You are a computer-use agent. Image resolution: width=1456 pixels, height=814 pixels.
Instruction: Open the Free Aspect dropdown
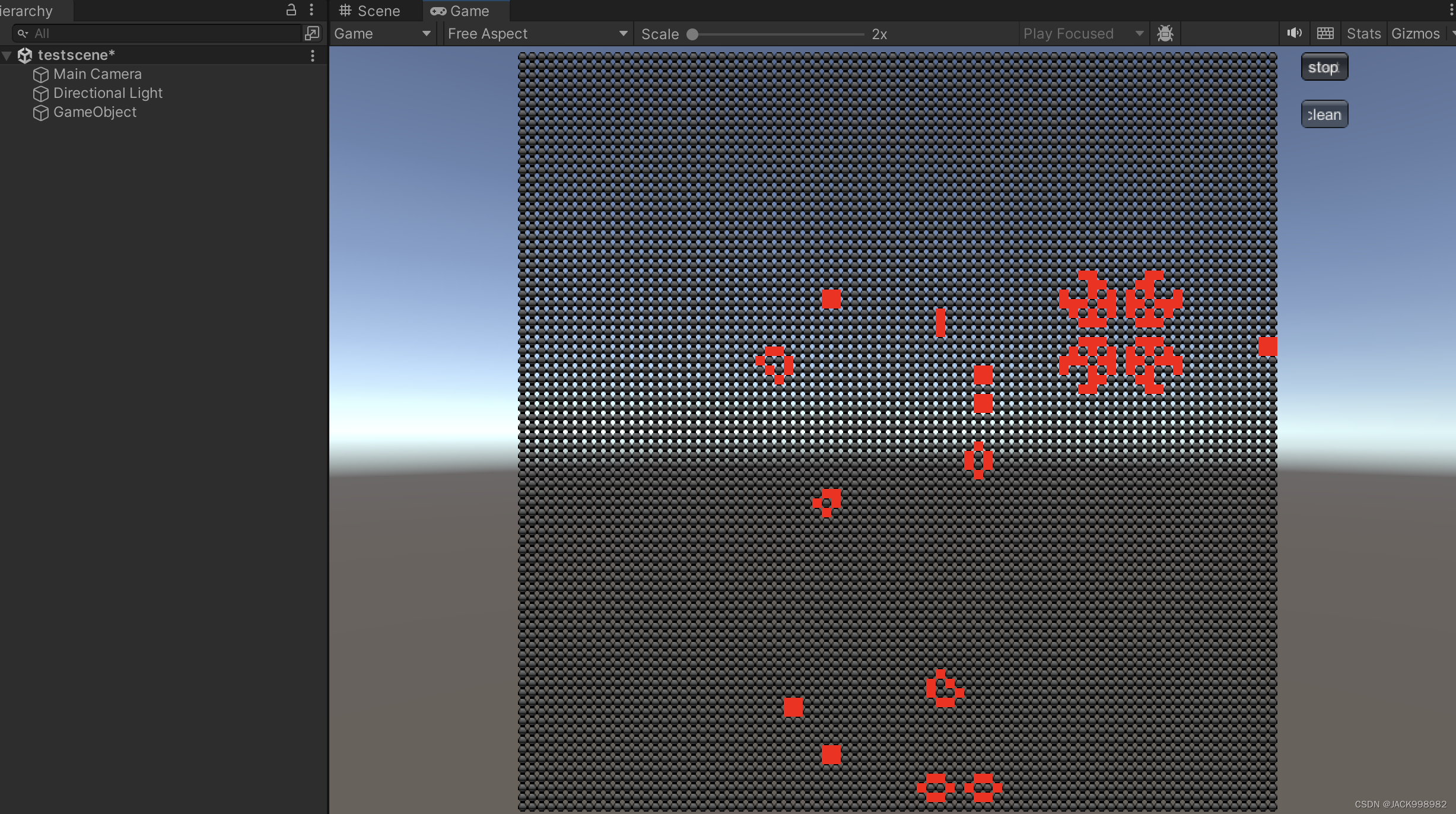pos(538,33)
